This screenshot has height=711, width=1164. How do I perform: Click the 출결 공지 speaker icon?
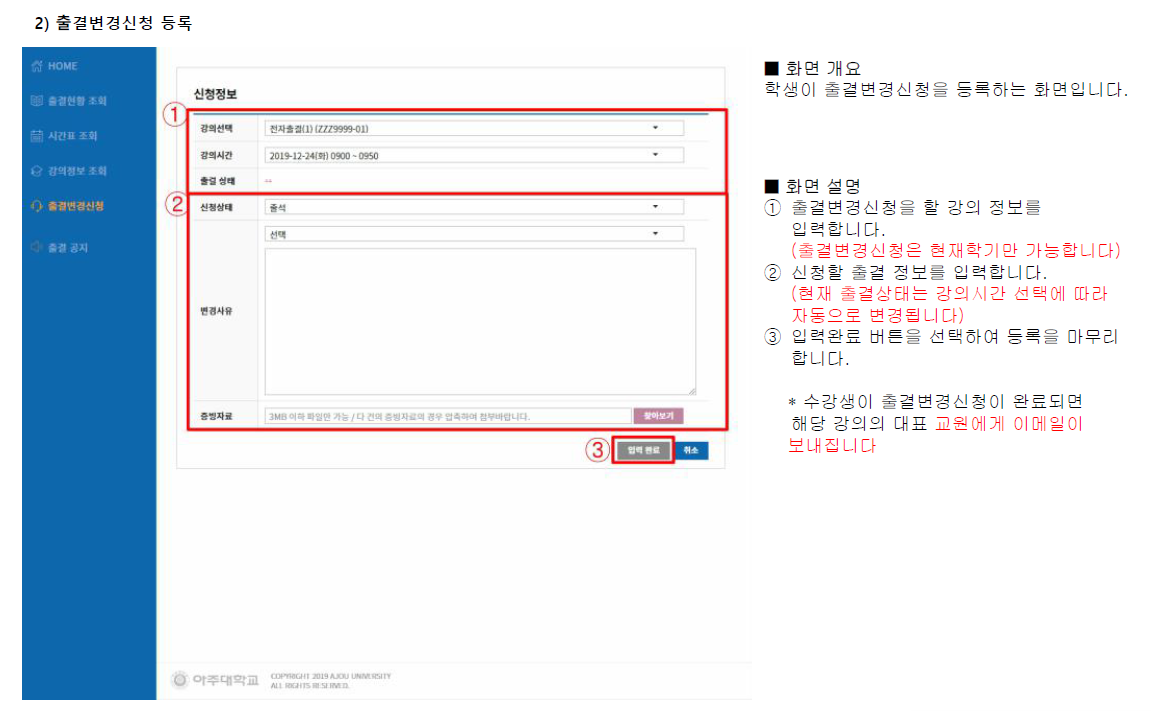pos(37,247)
